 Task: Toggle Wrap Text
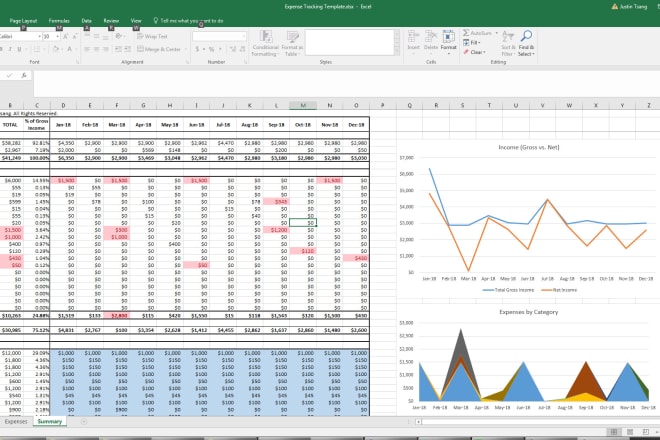click(x=152, y=37)
